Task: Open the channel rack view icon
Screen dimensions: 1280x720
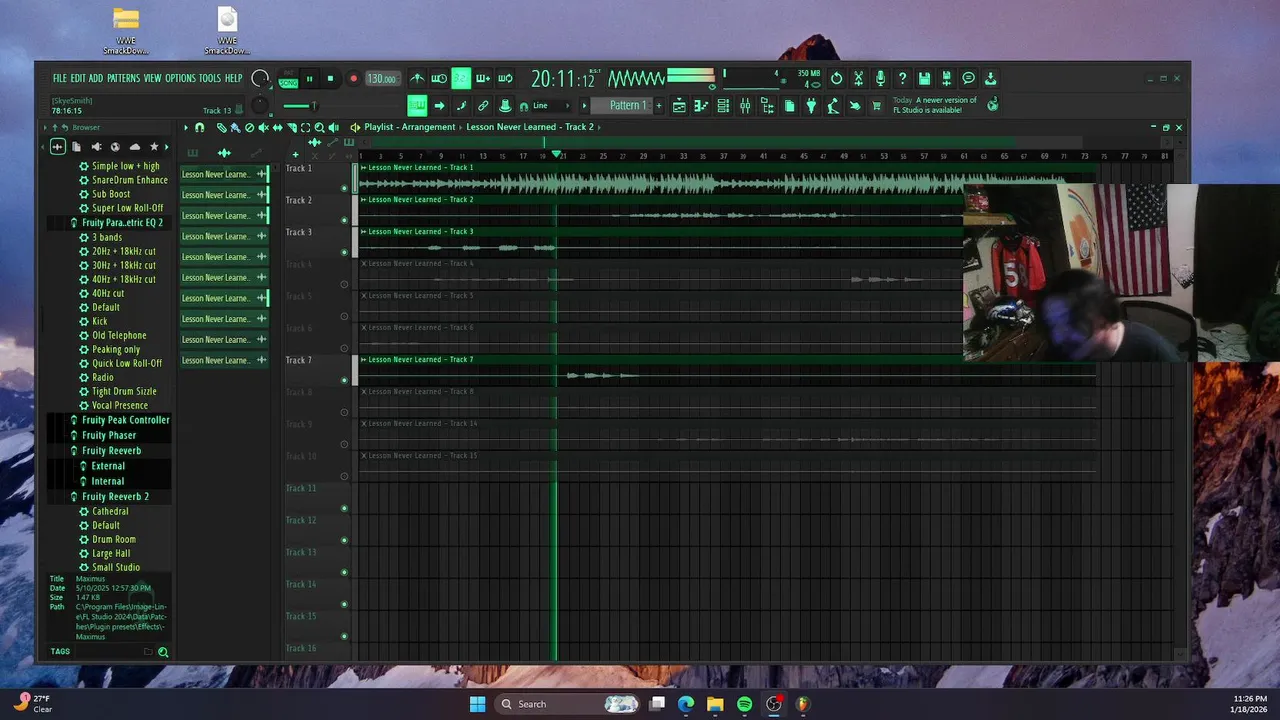Action: pos(723,105)
